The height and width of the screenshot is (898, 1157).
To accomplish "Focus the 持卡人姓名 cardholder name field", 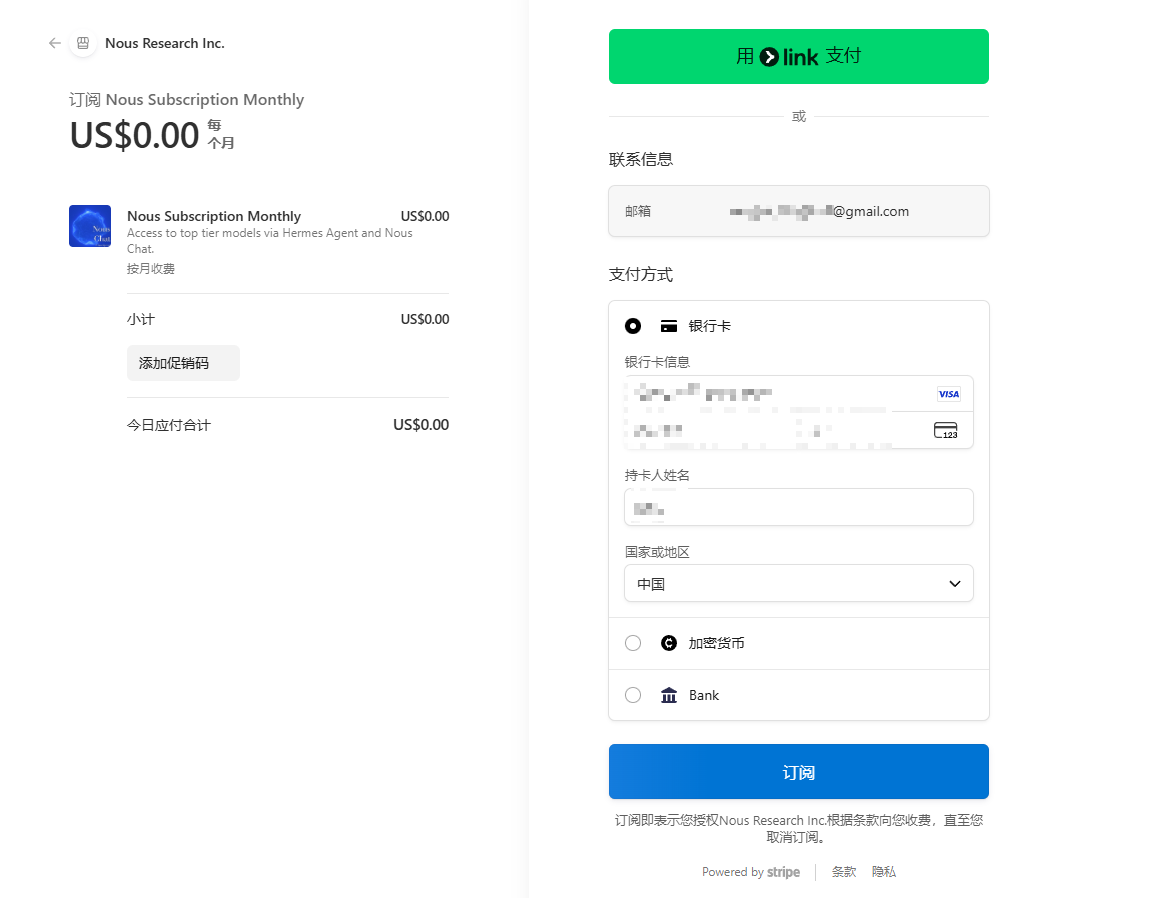I will 798,508.
